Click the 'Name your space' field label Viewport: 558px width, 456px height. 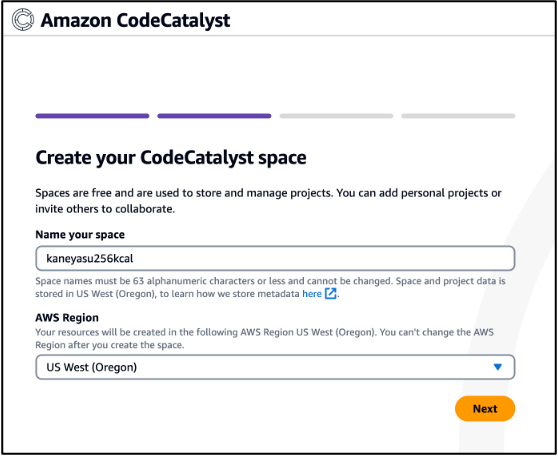(80, 235)
